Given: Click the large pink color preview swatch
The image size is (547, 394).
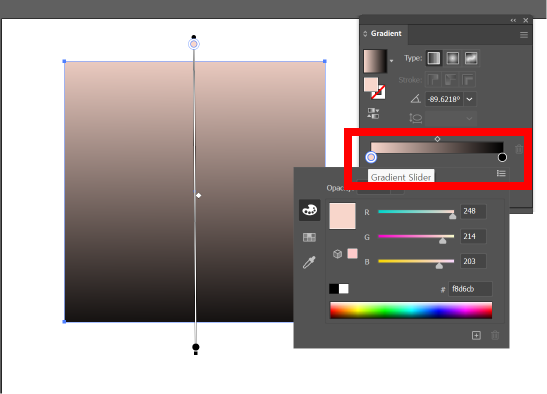Looking at the screenshot, I should (x=342, y=216).
